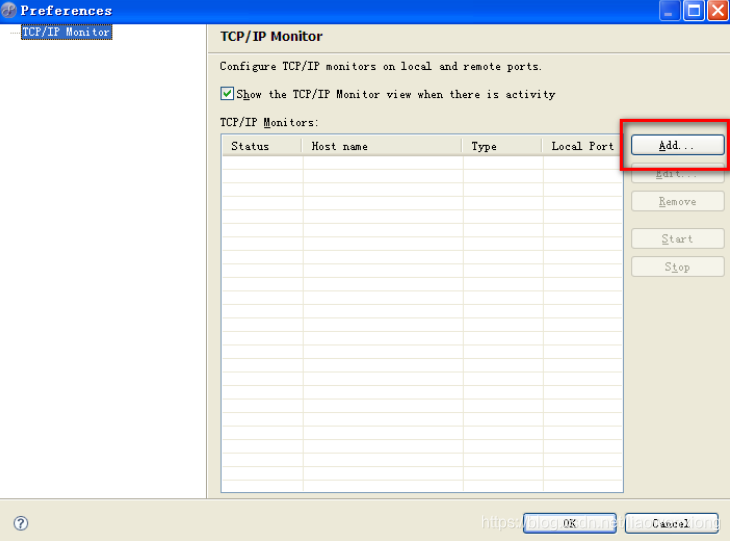Uncheck Show the TCP/IP Monitor view checkbox
The height and width of the screenshot is (541, 730).
coord(227,94)
